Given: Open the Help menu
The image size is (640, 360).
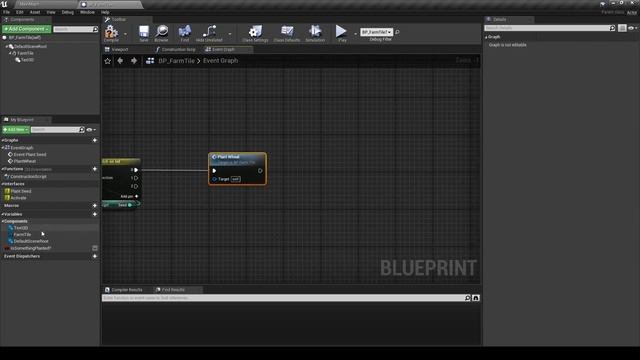Looking at the screenshot, I should pyautogui.click(x=105, y=12).
